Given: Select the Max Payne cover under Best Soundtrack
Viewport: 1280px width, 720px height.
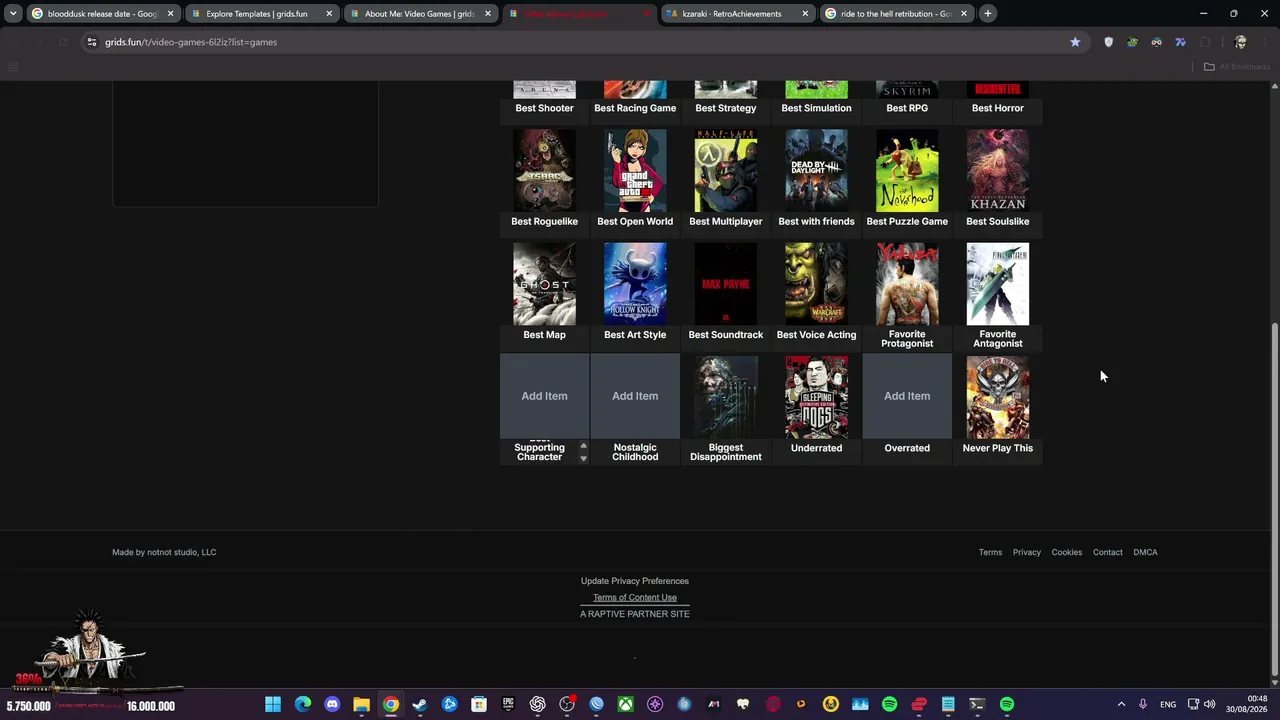Looking at the screenshot, I should pyautogui.click(x=726, y=284).
